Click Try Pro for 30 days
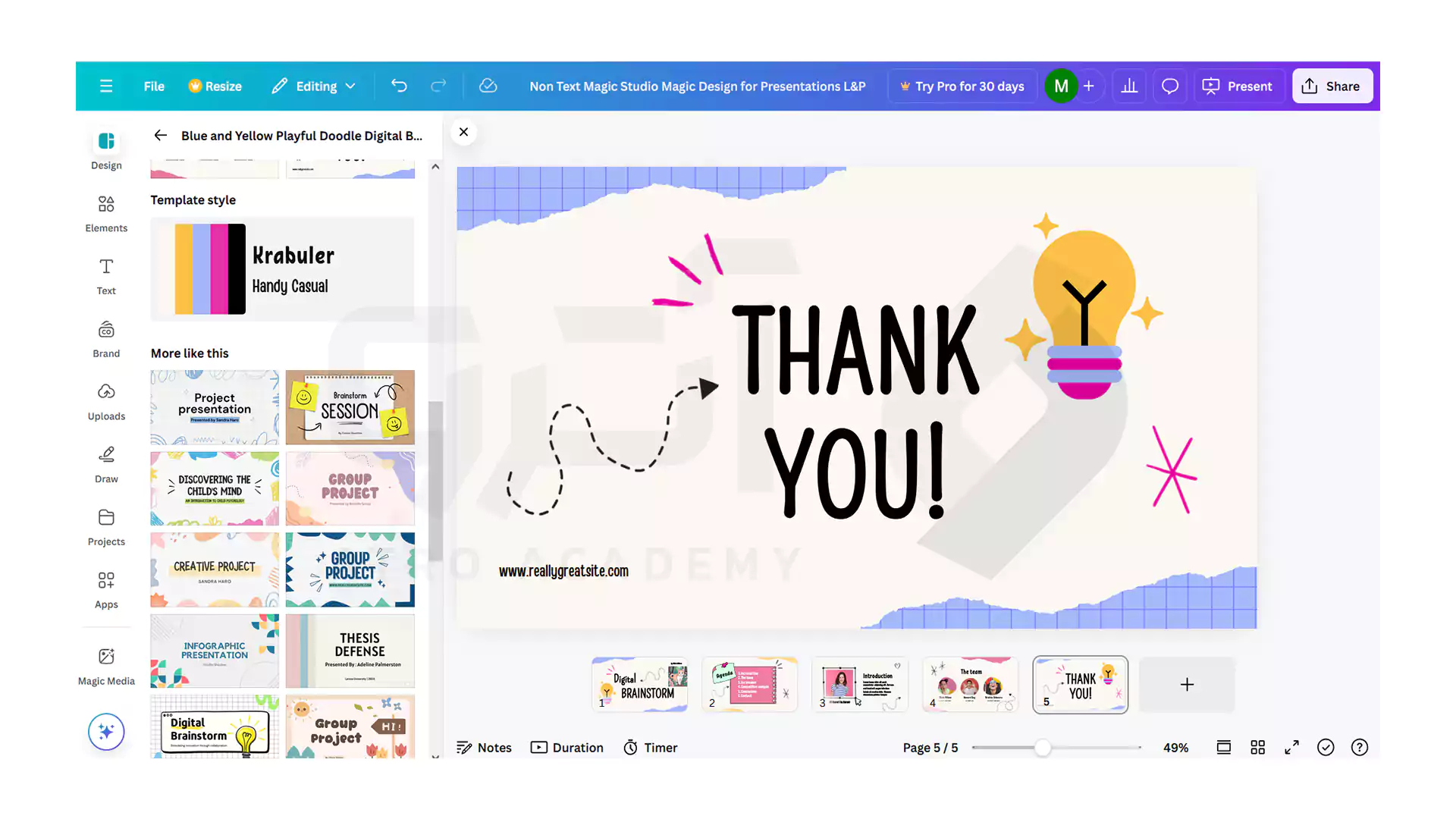 coord(962,86)
